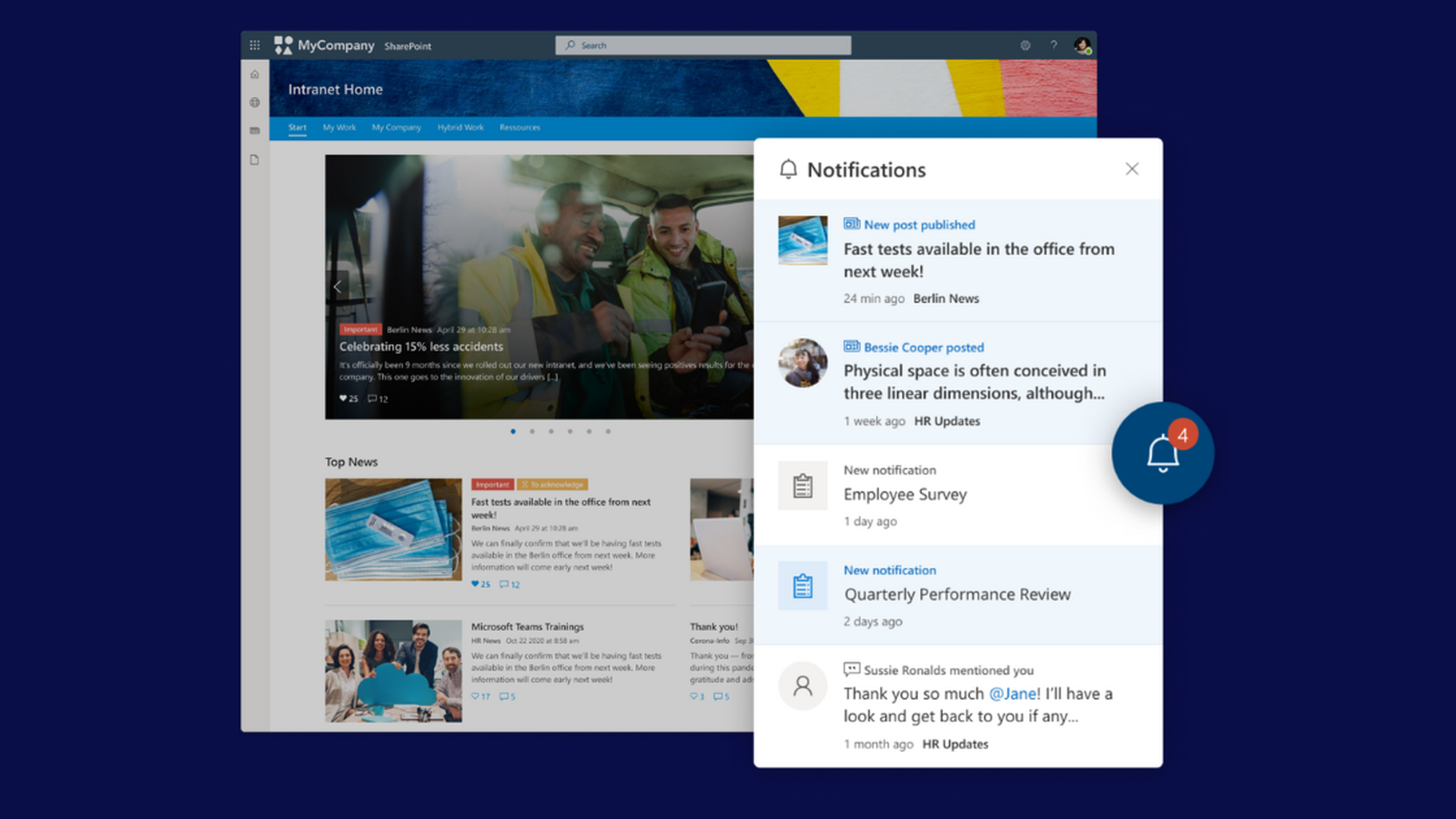Click the Intranet Home title
1456x819 pixels.
click(336, 89)
